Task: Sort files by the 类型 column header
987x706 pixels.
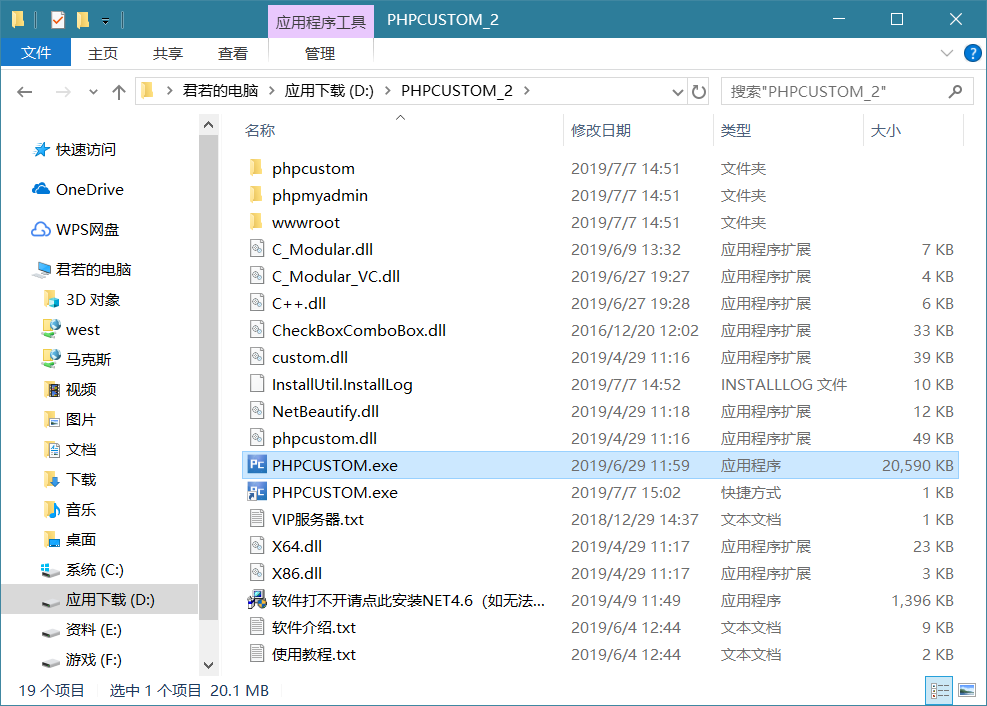Action: point(736,130)
